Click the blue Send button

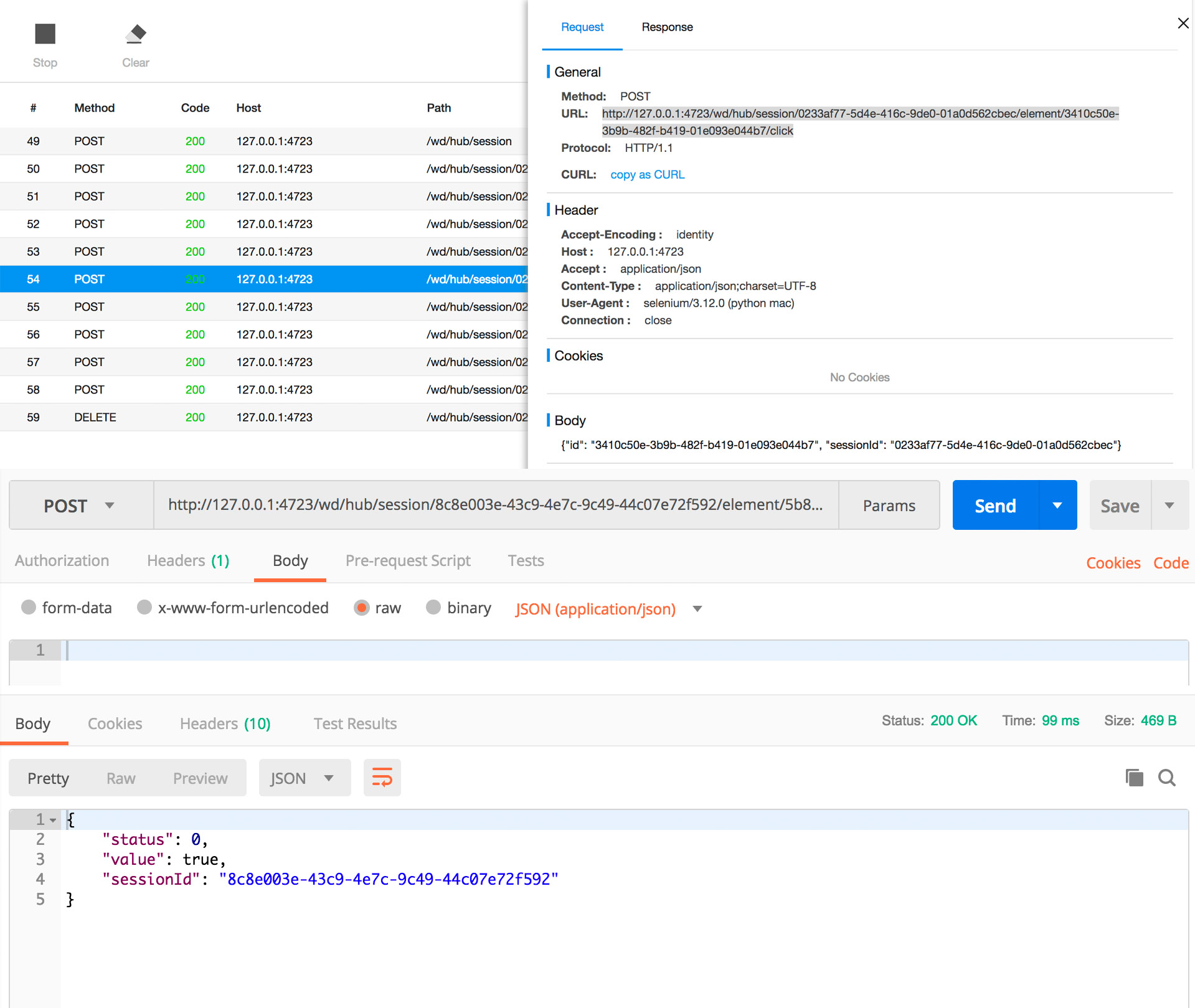pyautogui.click(x=995, y=505)
